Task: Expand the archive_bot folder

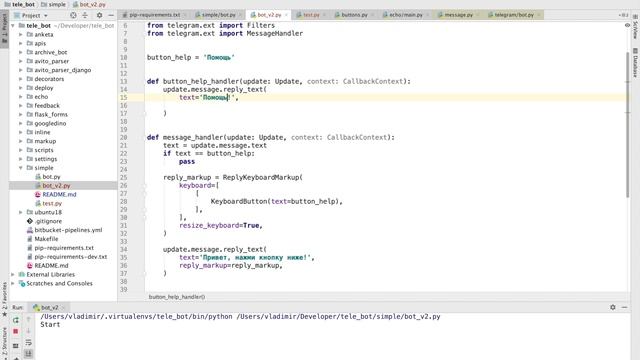Action: click(21, 52)
